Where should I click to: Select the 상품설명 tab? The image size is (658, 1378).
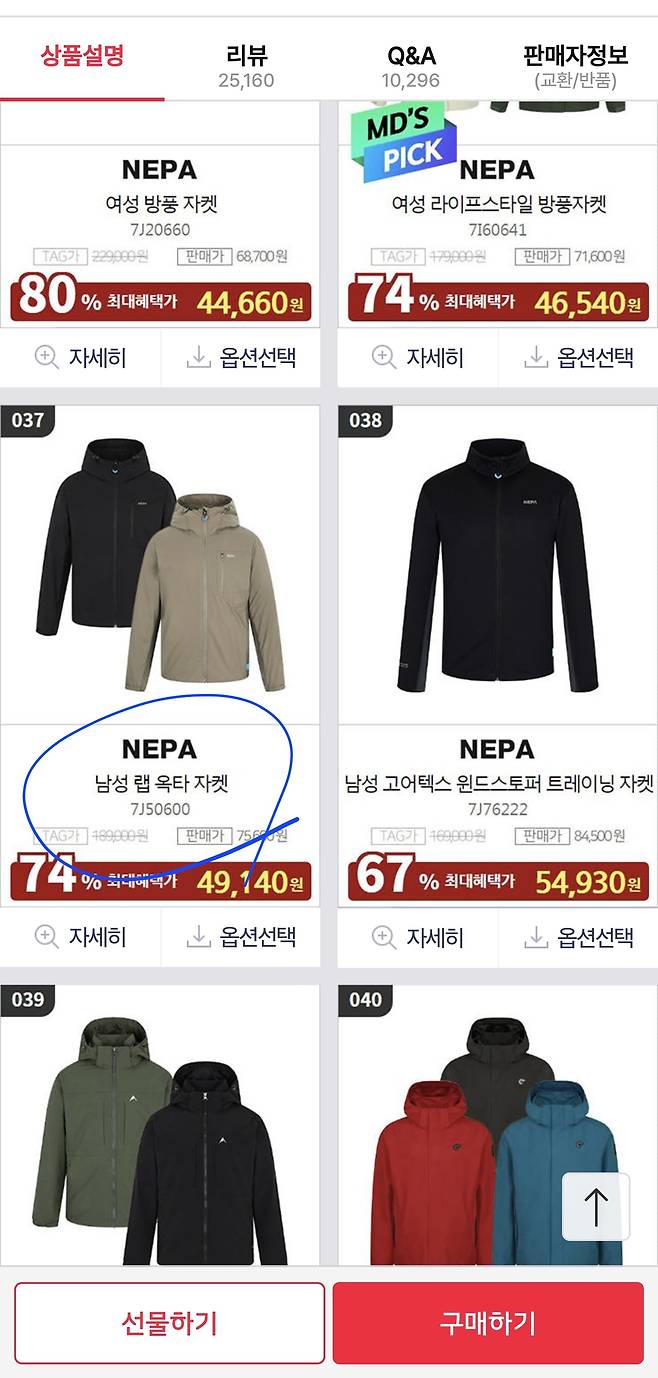coord(82,55)
